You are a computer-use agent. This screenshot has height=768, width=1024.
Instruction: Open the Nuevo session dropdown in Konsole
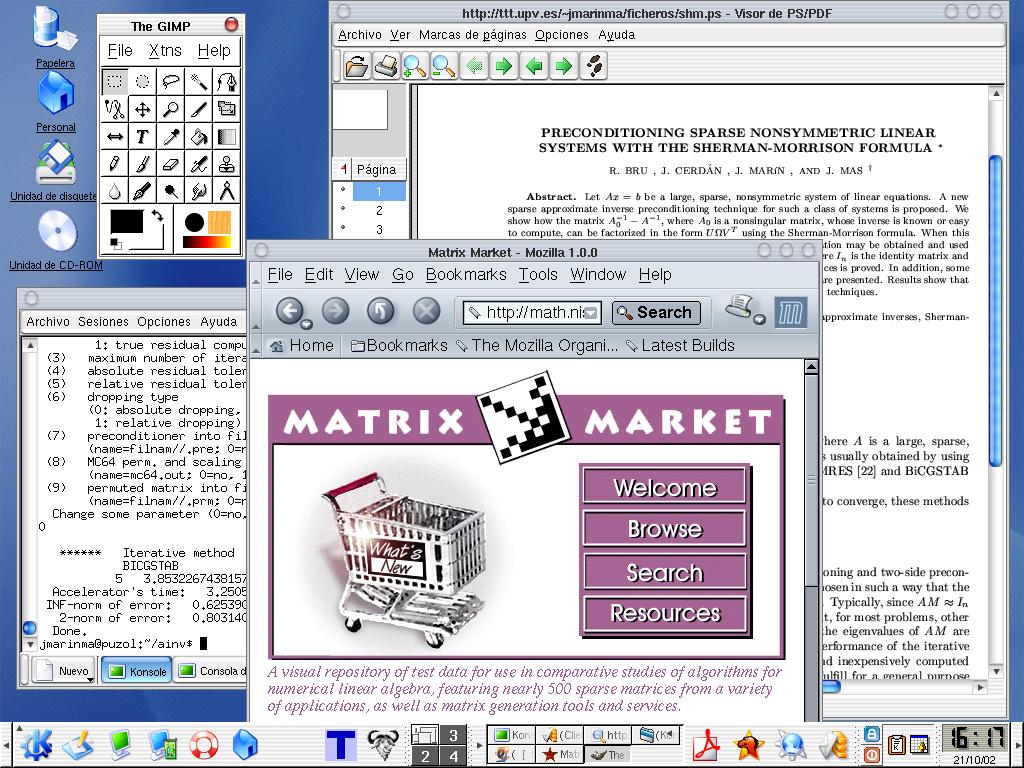pos(90,679)
